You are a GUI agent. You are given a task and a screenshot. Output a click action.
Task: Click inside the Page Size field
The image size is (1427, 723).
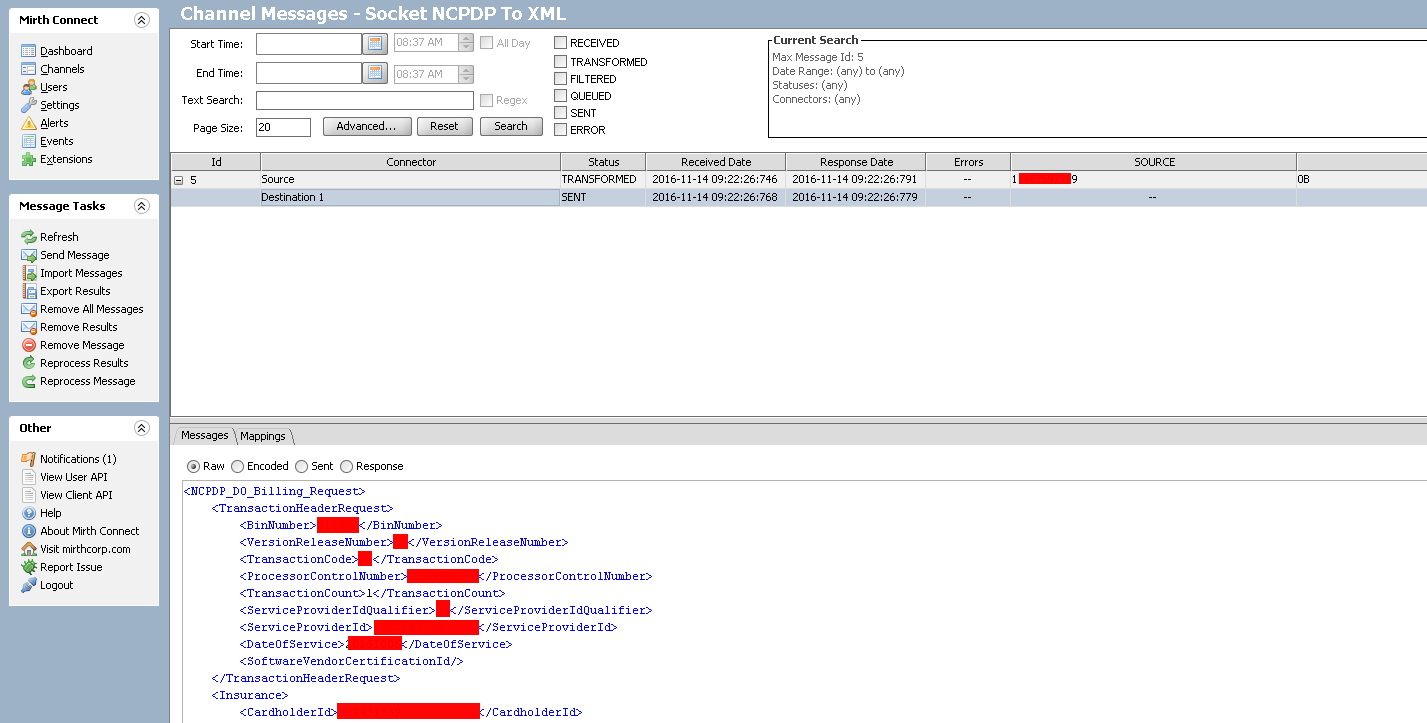click(x=283, y=127)
